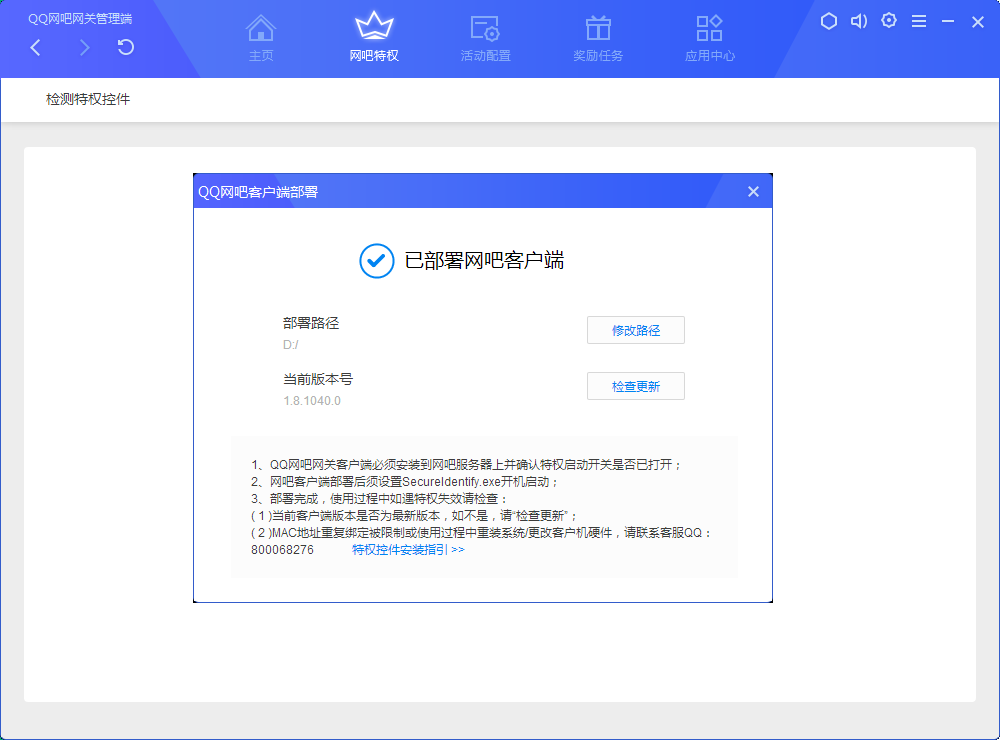Image resolution: width=1000 pixels, height=740 pixels.
Task: Close the QQ网吧客户端部署 dialog
Action: tap(753, 191)
